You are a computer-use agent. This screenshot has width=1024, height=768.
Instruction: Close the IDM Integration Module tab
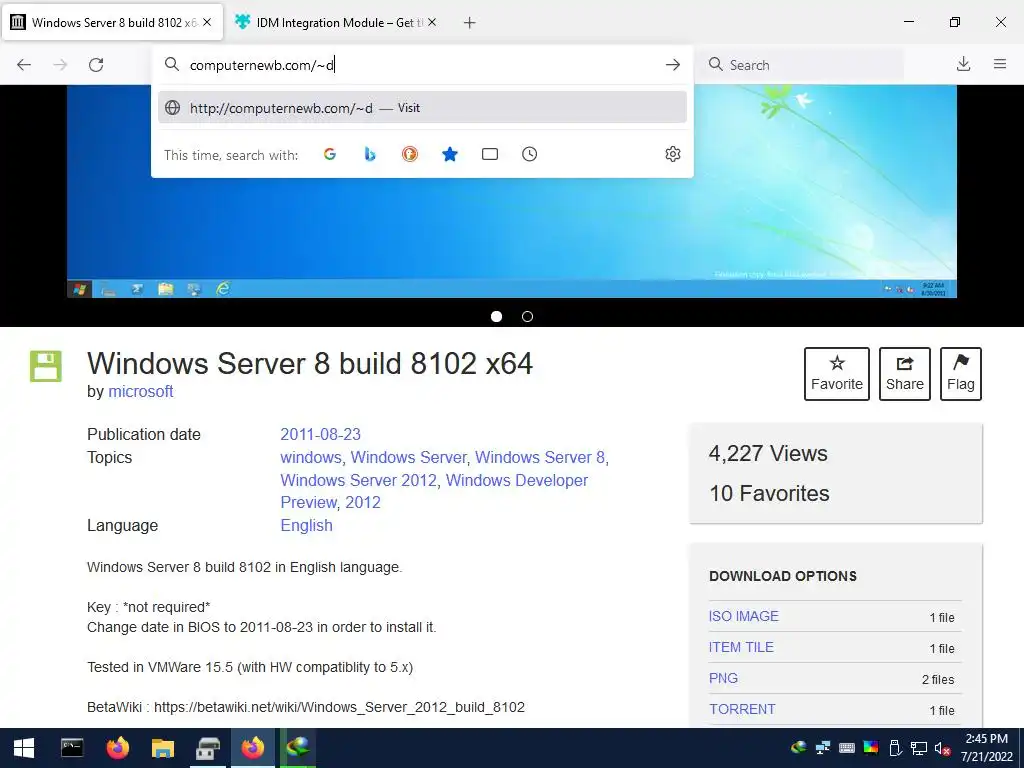(x=432, y=22)
